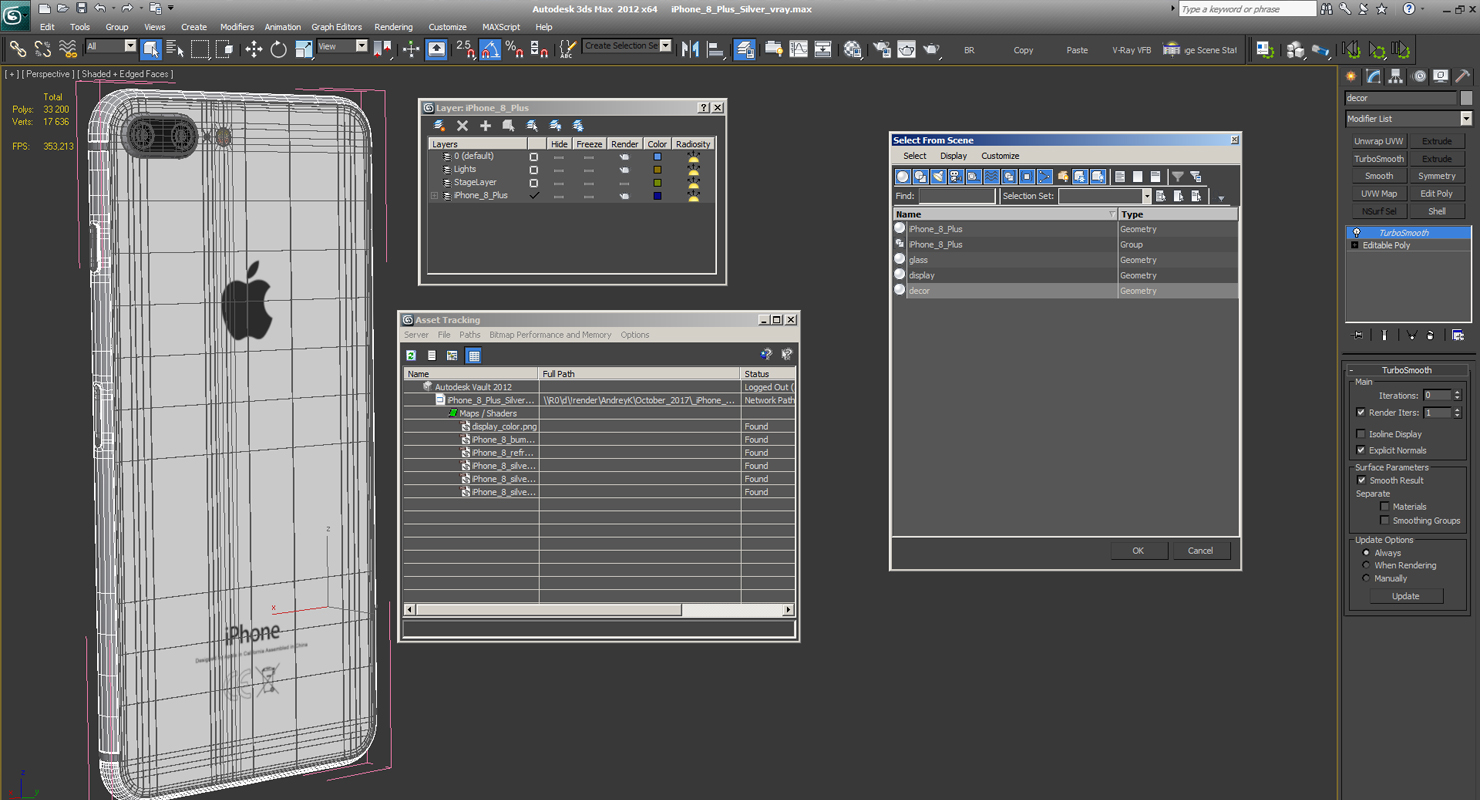Create new layer in Layer dialog

439,126
